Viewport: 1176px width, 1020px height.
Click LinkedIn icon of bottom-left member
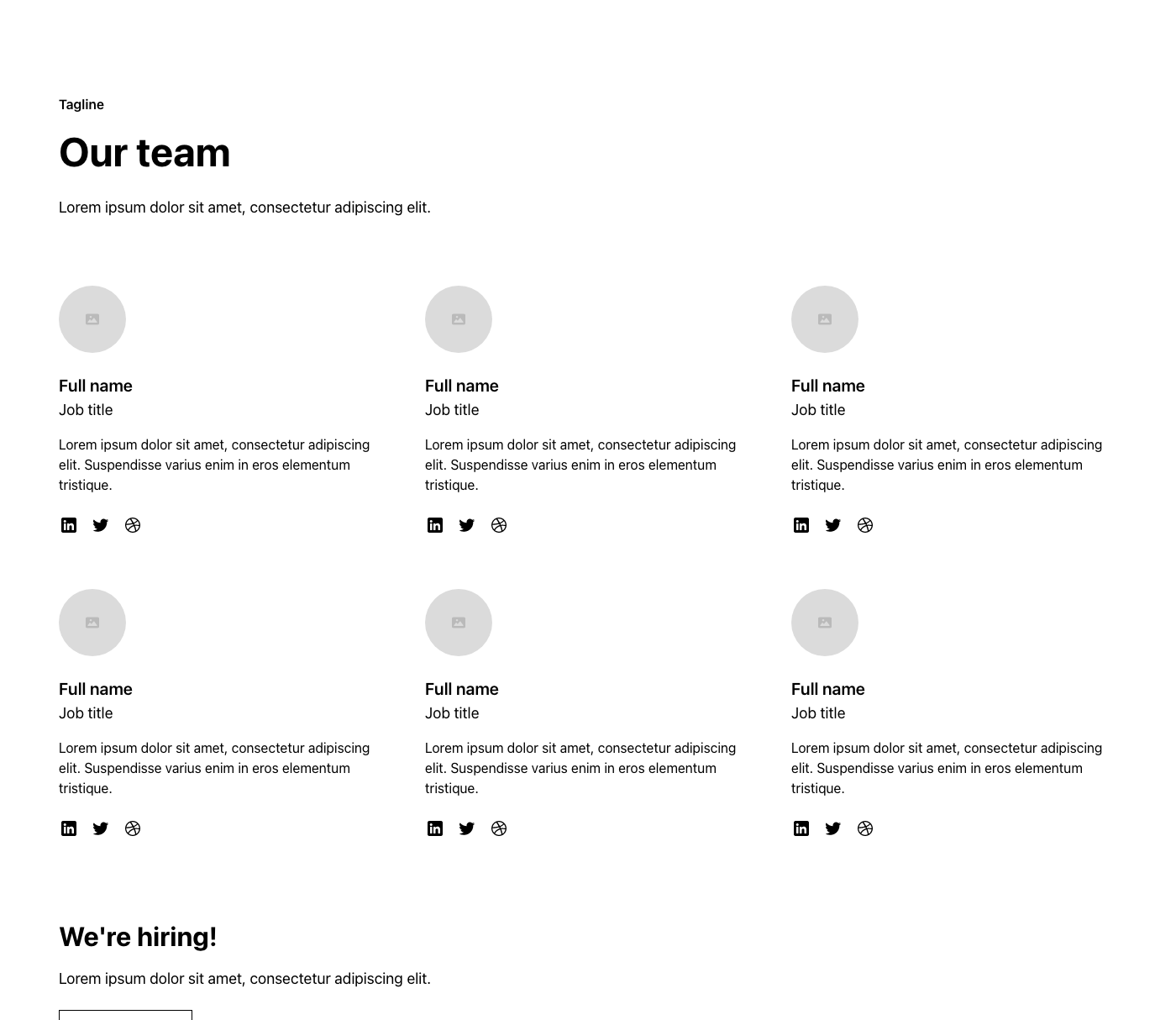pos(69,828)
